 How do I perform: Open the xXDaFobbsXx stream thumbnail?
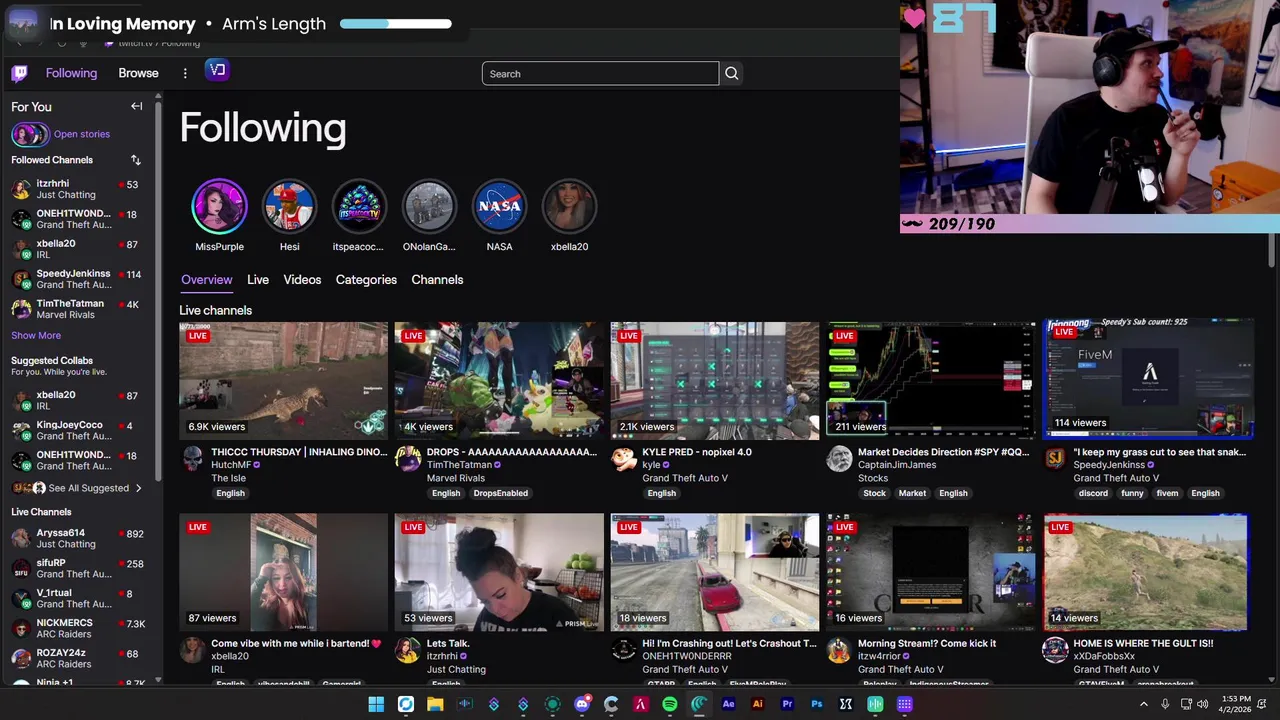[1147, 572]
